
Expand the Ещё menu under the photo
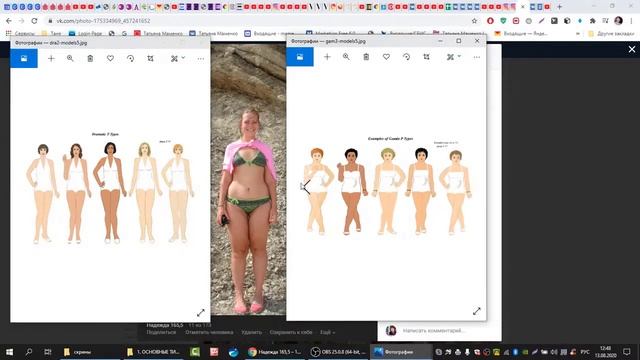(x=327, y=332)
